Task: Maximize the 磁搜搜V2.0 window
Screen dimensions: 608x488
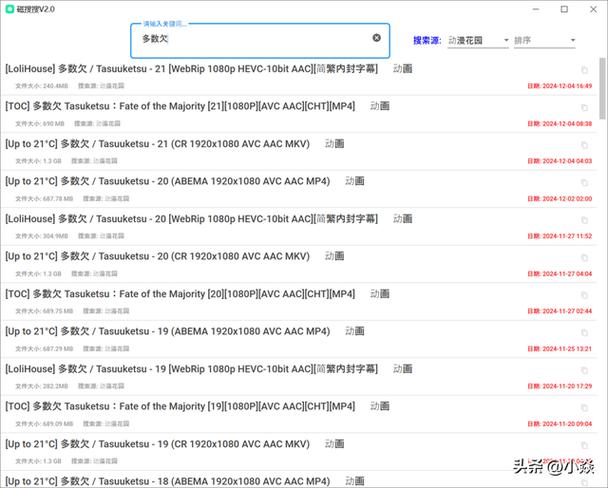Action: pos(564,9)
